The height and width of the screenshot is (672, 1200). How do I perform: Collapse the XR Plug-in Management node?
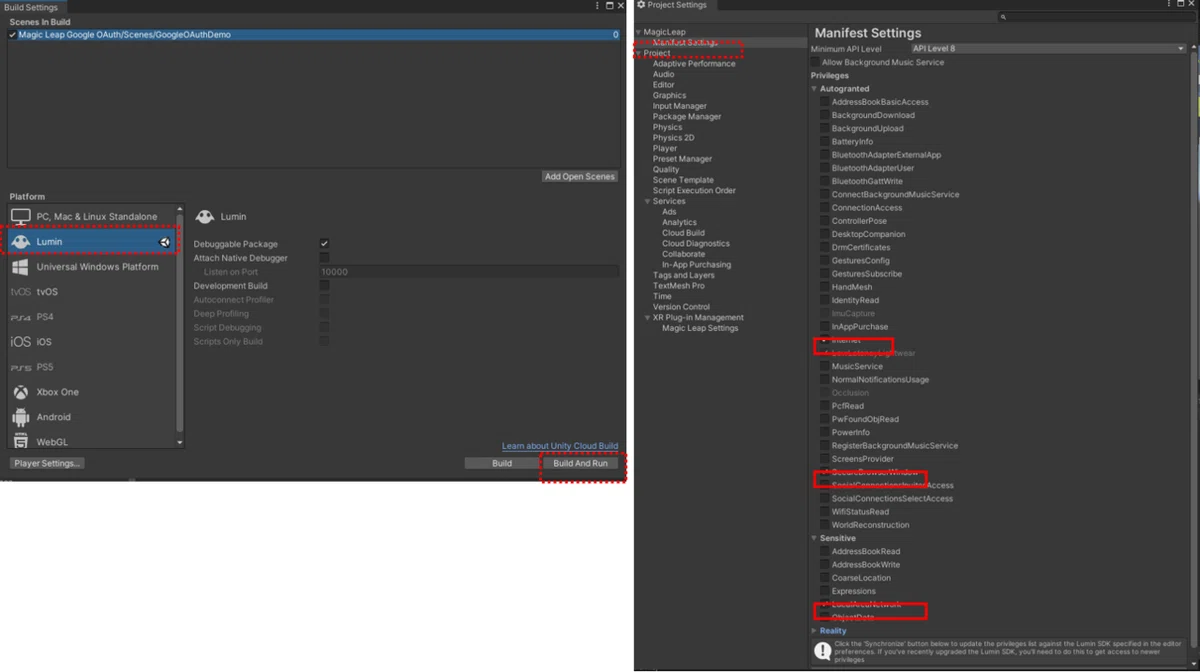point(648,317)
